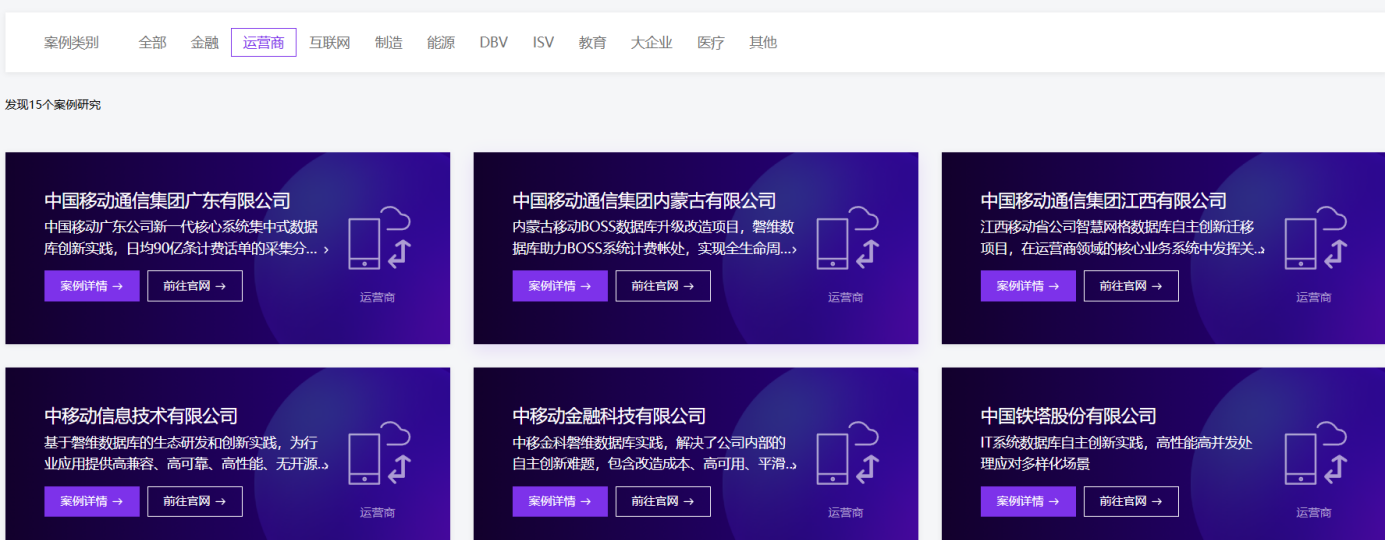
Task: Click description starting 中移金科磐维数据库实践
Action: pos(655,453)
